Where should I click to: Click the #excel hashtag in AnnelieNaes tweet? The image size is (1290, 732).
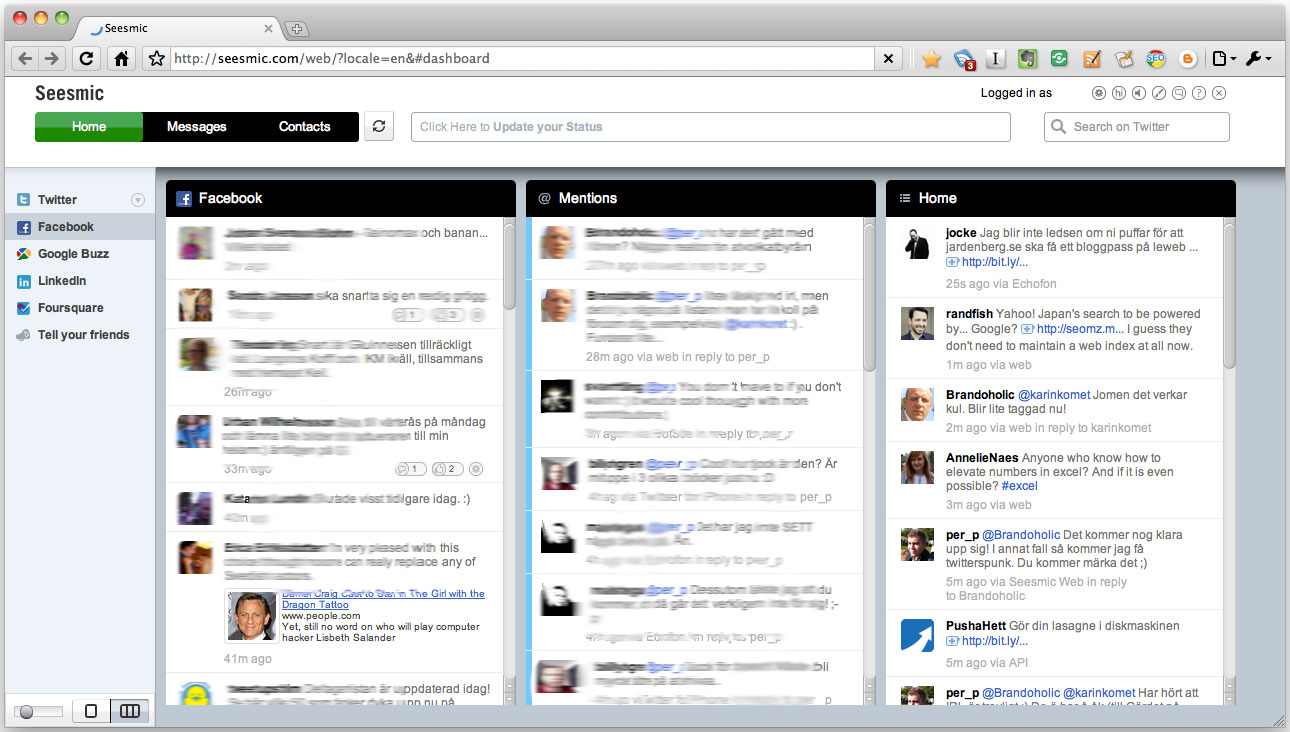pyautogui.click(x=1019, y=485)
